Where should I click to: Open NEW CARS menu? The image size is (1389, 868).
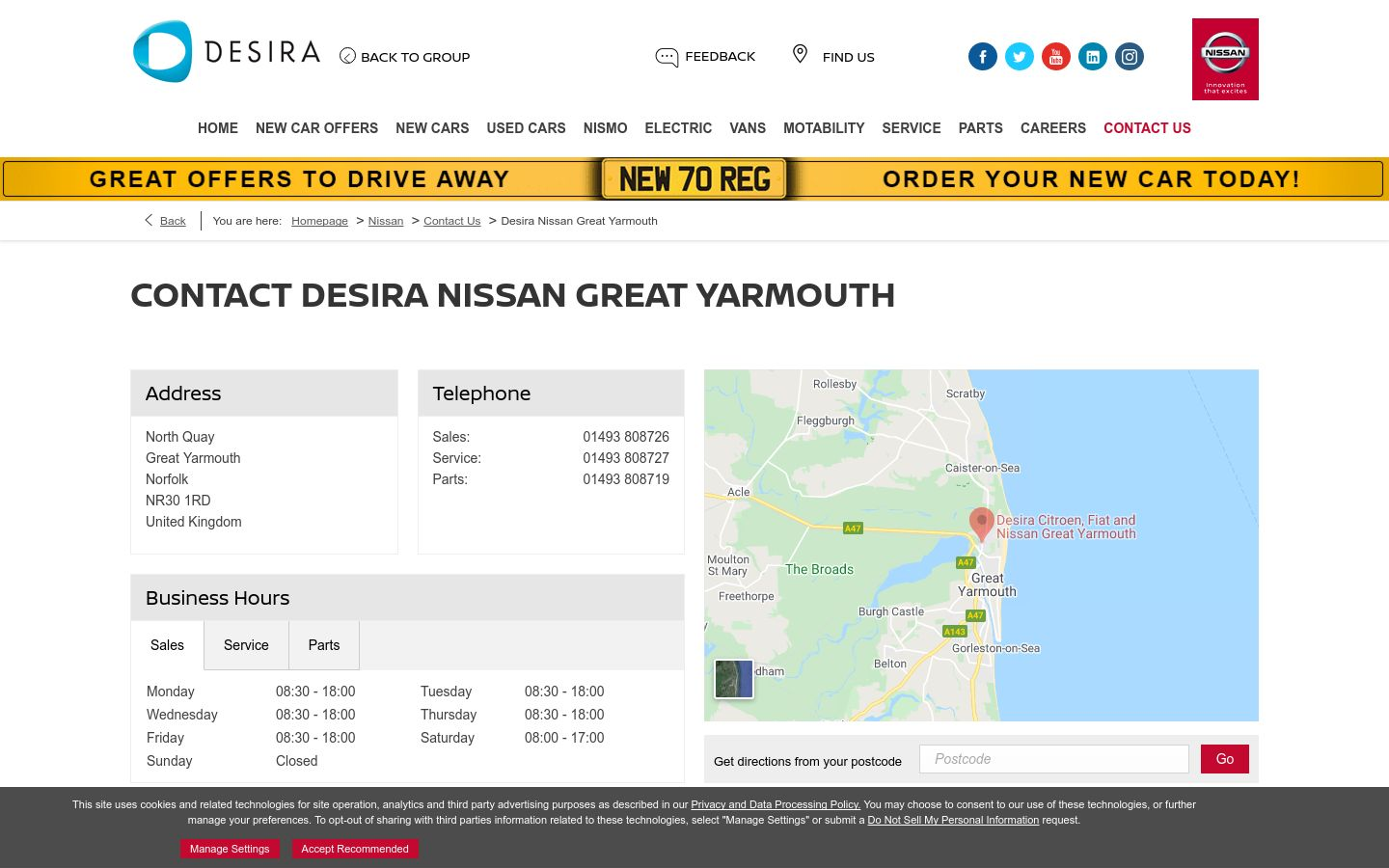point(432,128)
